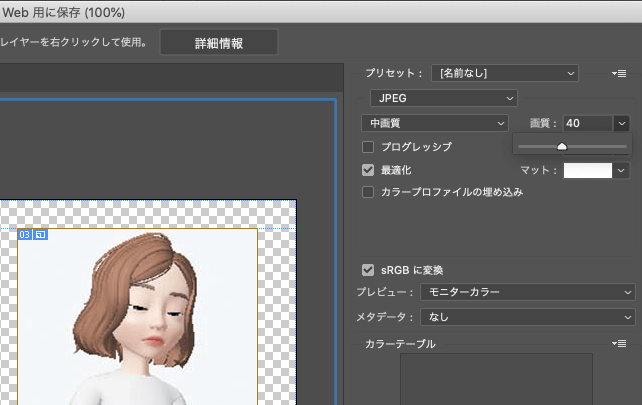Viewport: 642px width, 405px height.
Task: Click the slice number 03 badge
Action: click(25, 234)
